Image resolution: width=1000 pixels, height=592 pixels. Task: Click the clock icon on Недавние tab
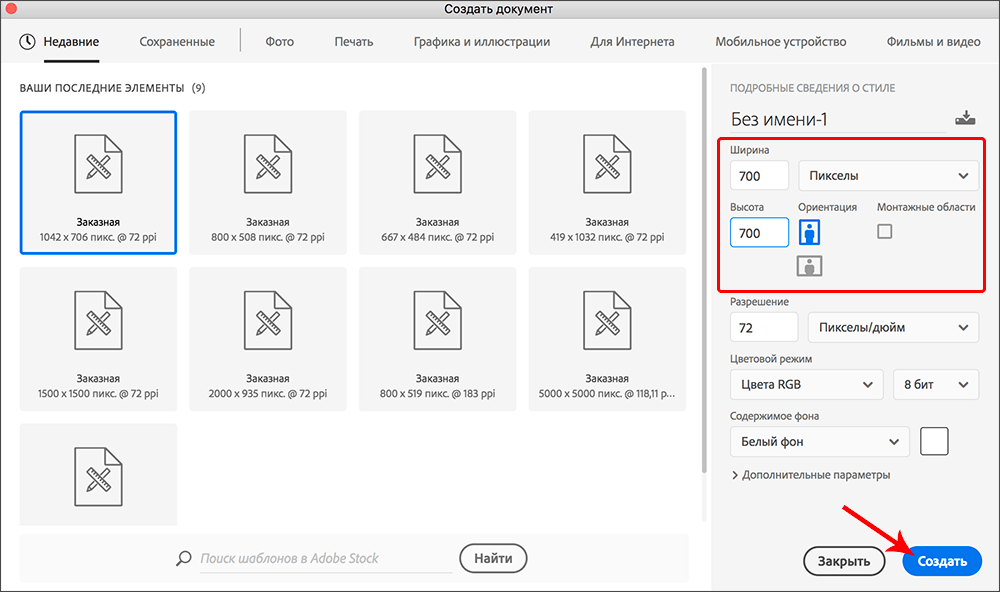click(27, 41)
